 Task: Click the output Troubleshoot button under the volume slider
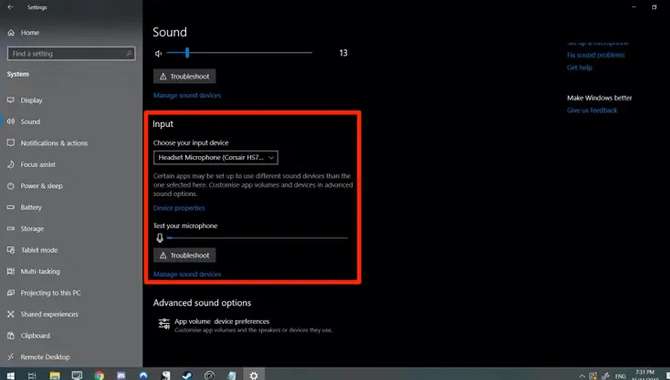pos(185,77)
